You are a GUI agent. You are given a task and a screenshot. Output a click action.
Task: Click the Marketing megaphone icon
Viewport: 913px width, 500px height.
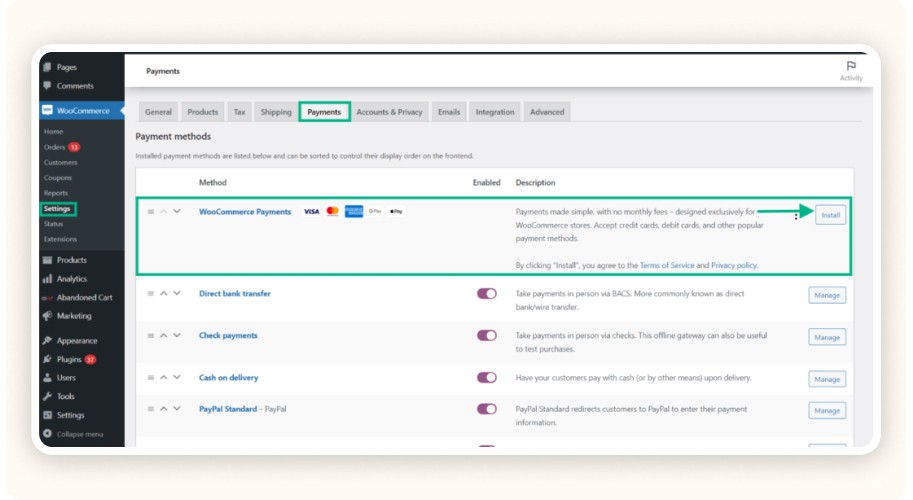coord(47,316)
